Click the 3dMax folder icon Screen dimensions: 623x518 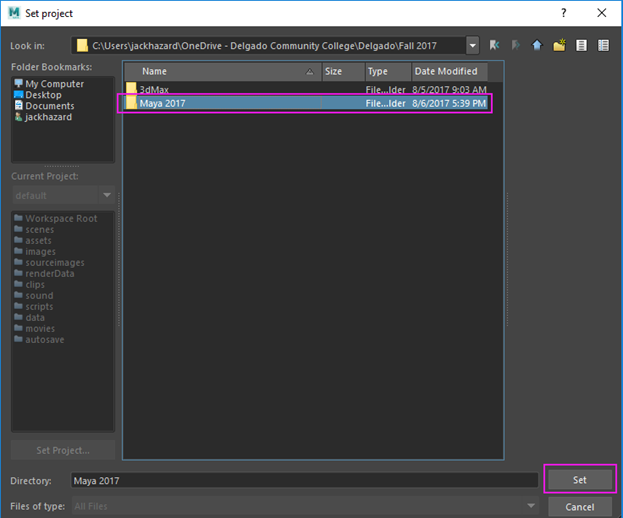coord(131,88)
